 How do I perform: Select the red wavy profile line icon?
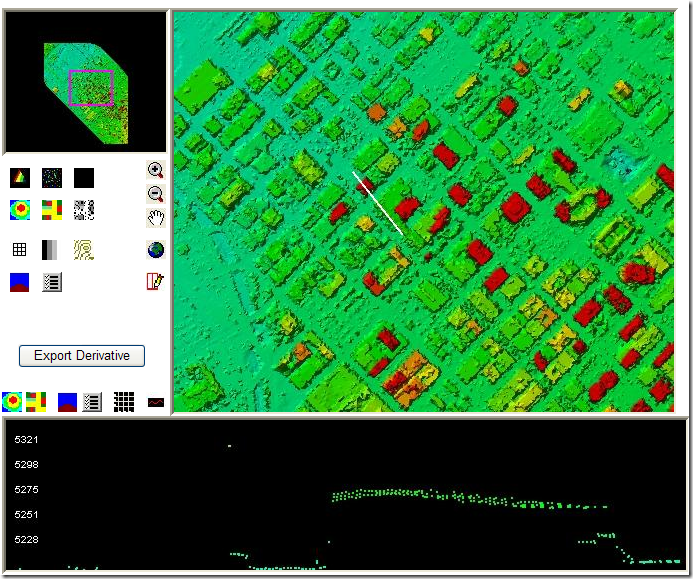[x=155, y=402]
